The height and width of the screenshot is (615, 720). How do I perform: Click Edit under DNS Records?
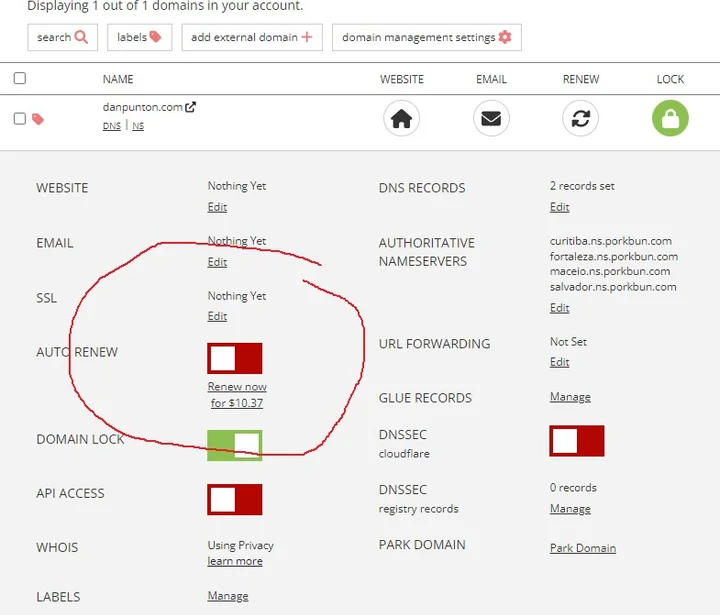click(x=559, y=207)
